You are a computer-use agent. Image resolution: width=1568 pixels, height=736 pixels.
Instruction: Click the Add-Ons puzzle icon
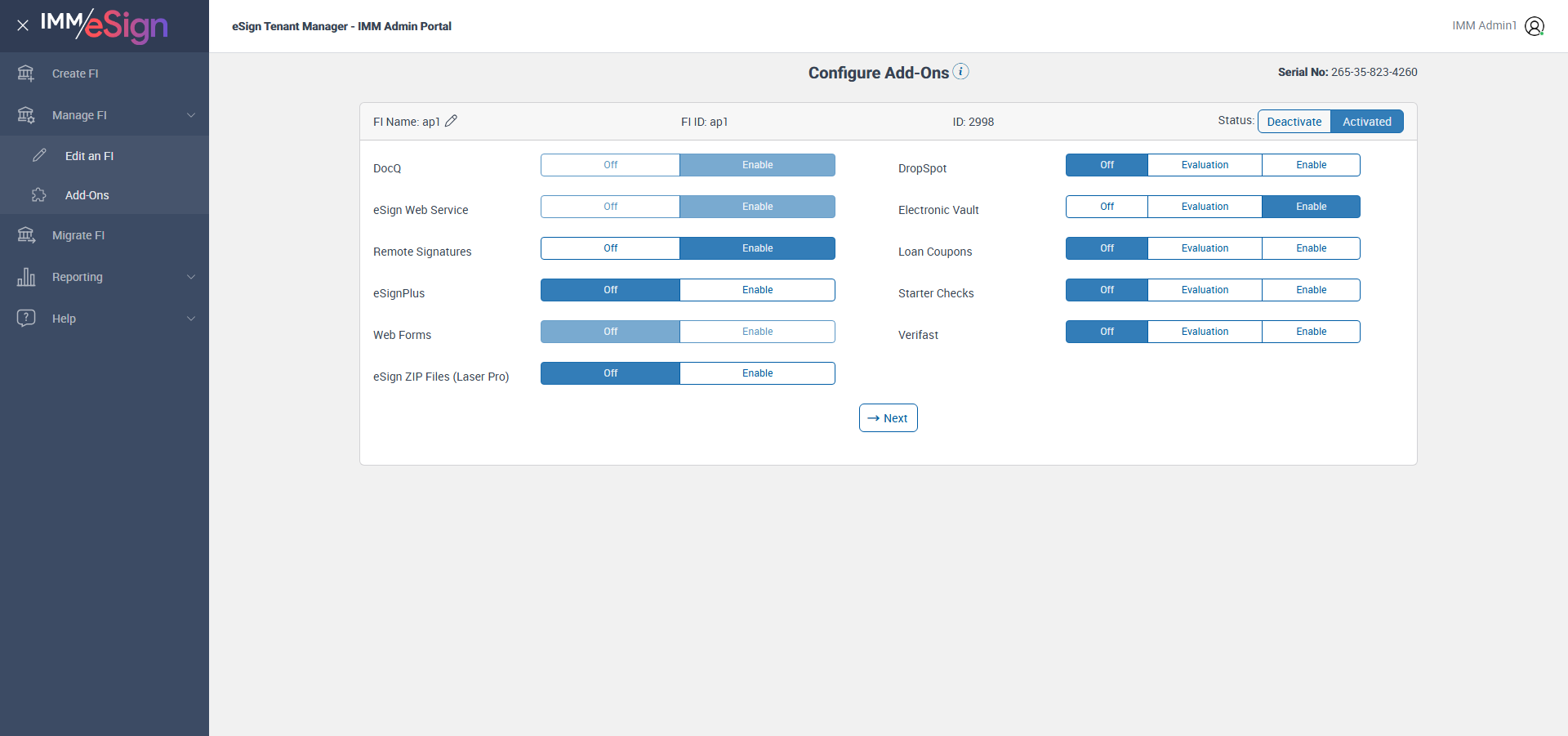39,194
